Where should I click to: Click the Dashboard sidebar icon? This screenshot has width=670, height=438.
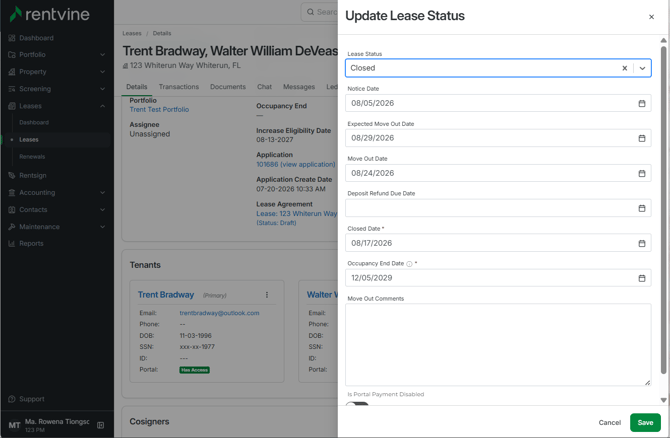[12, 38]
